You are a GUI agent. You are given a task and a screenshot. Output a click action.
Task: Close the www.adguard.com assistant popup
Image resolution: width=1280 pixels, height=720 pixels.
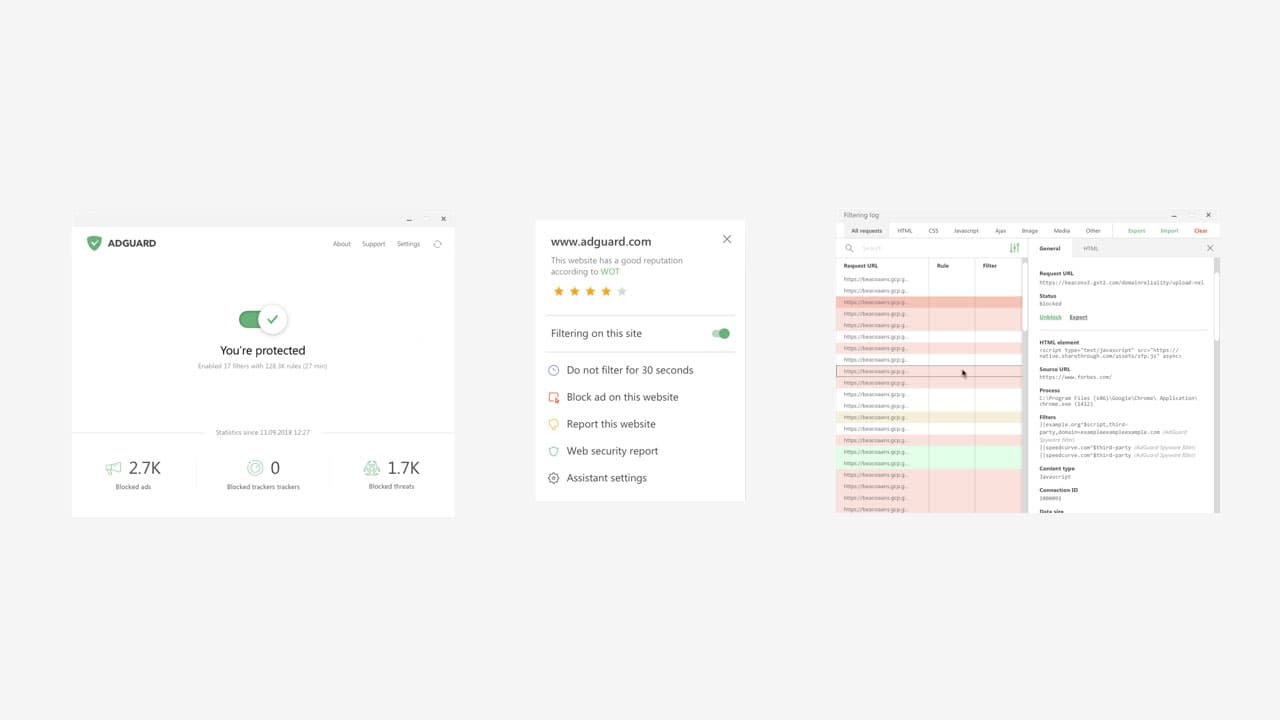727,239
